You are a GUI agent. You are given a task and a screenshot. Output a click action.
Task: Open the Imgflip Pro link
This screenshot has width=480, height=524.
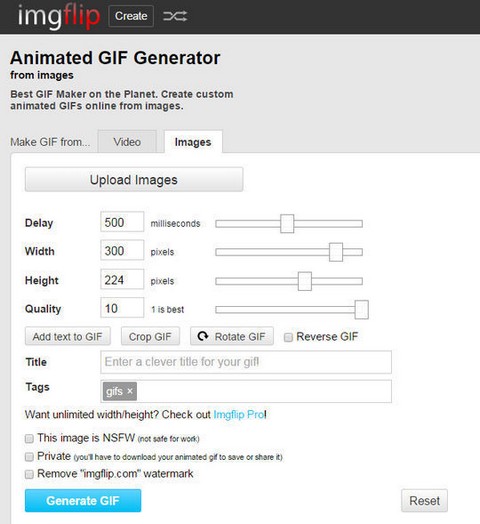point(239,414)
